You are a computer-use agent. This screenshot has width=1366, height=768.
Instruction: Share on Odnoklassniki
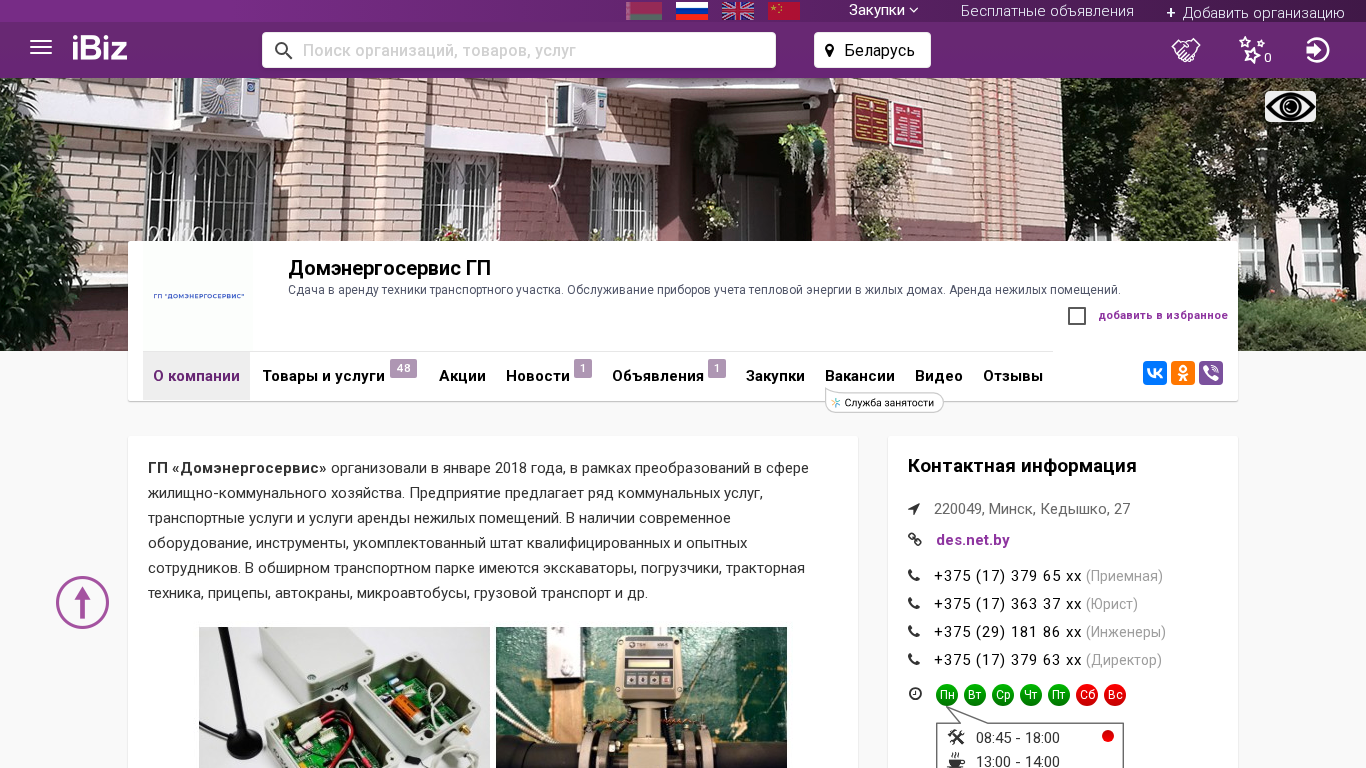coord(1183,374)
